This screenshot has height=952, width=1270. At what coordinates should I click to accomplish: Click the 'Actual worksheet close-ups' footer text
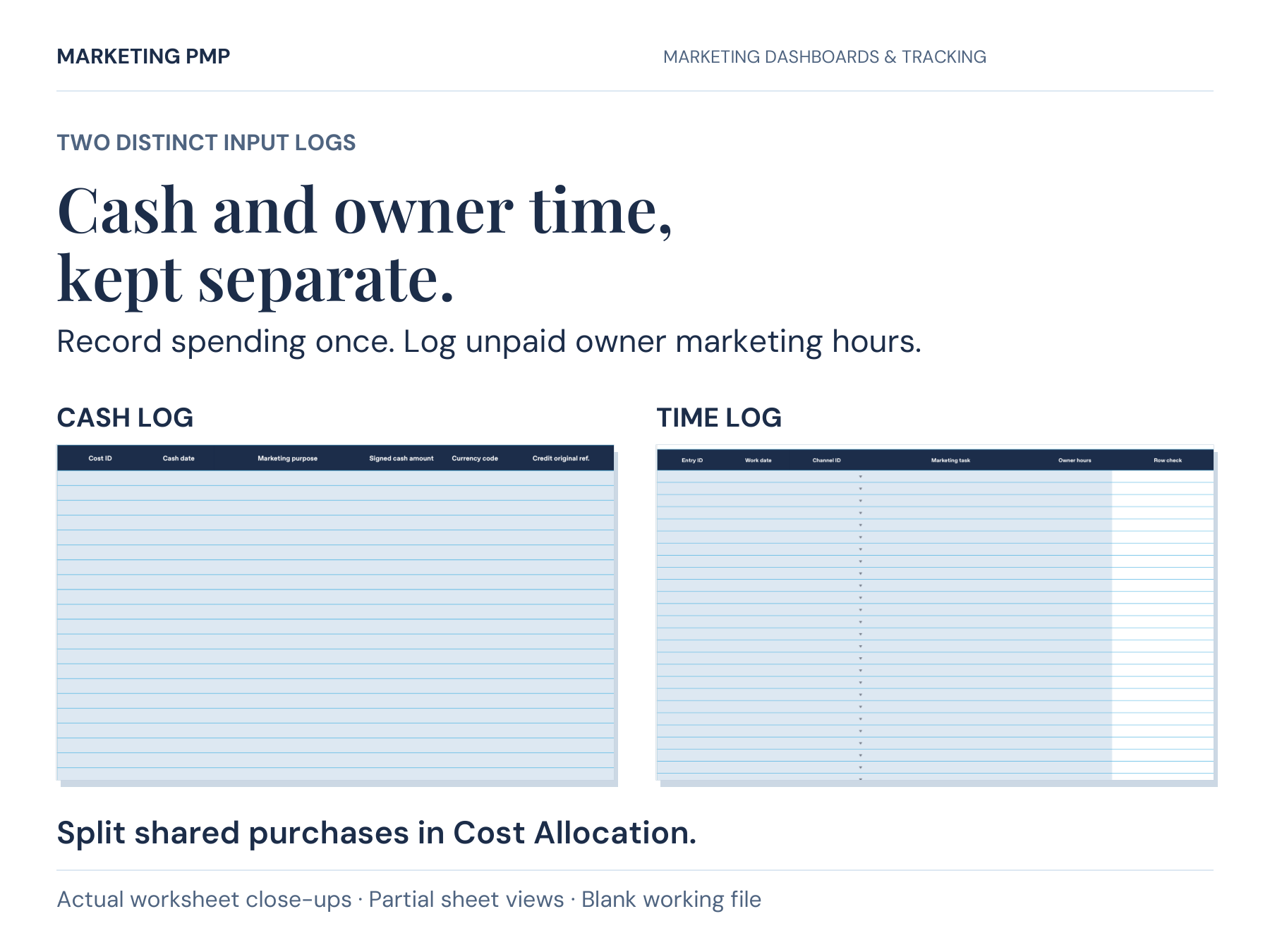click(205, 900)
